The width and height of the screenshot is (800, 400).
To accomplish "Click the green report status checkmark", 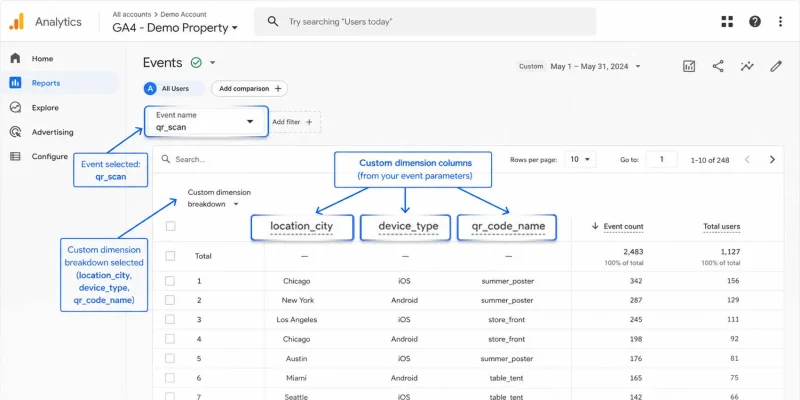I will pos(196,63).
